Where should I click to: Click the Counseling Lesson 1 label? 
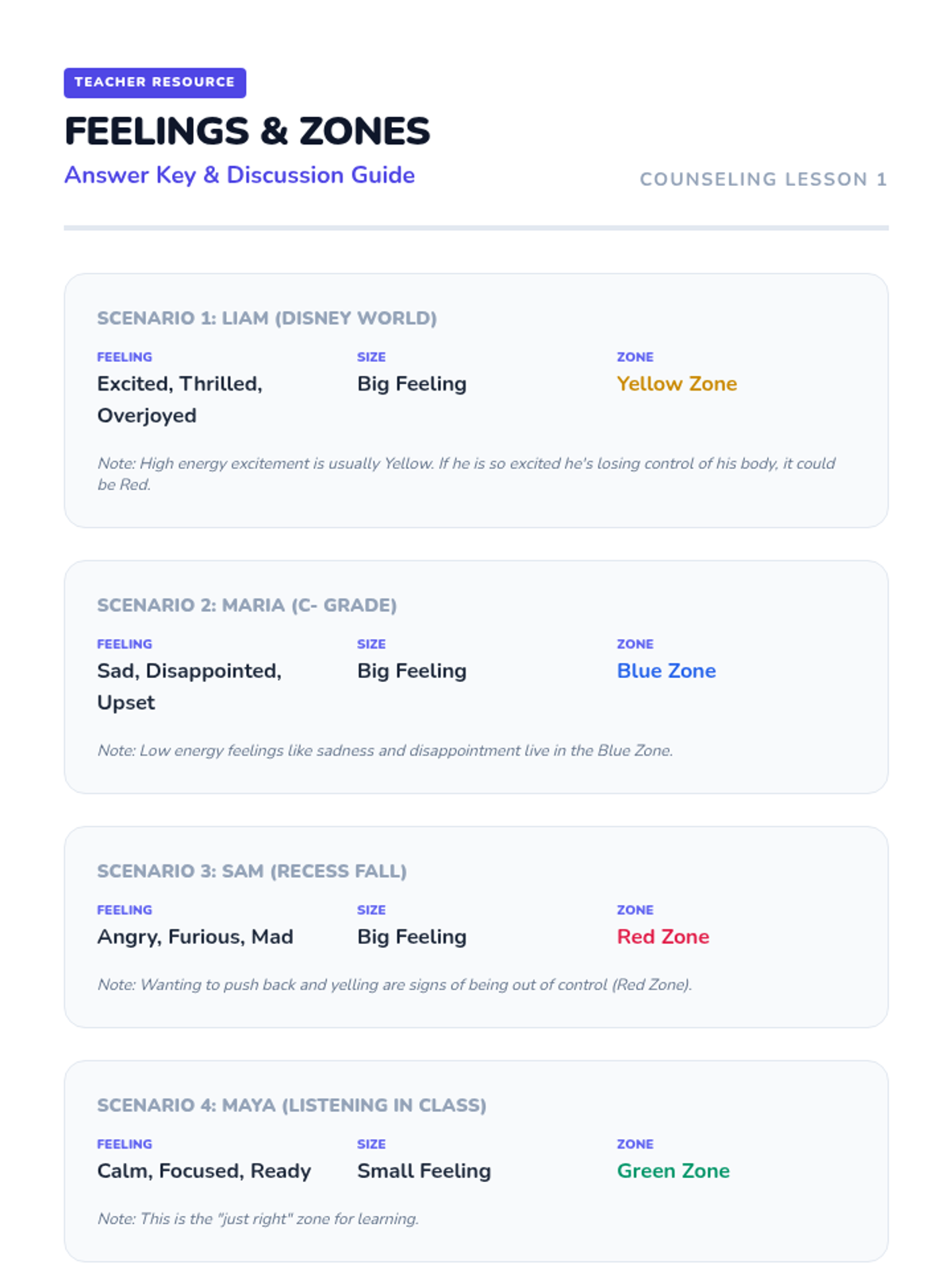[763, 179]
